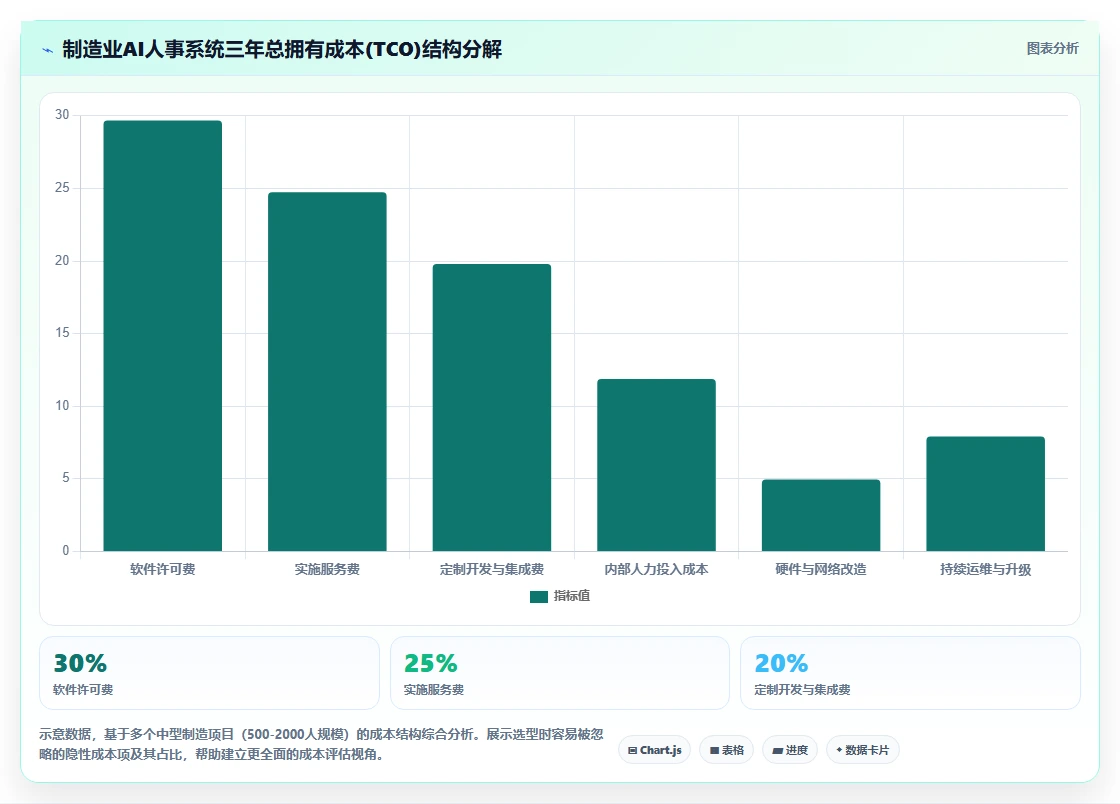Image resolution: width=1120 pixels, height=804 pixels.
Task: Open the 20% 定制开发与集成费 data card
Action: pos(910,673)
